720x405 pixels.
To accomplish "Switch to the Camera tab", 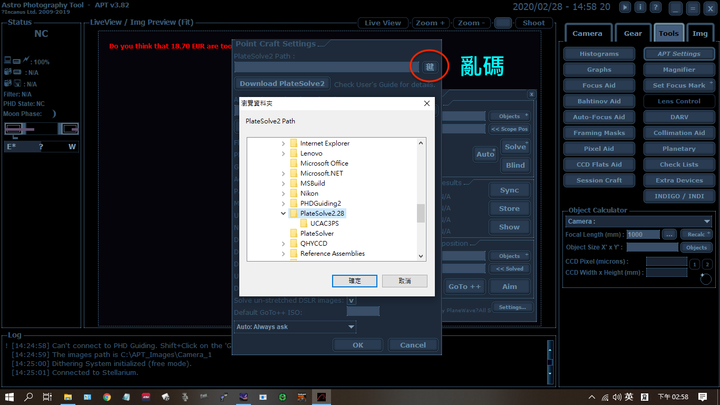I will [x=587, y=33].
